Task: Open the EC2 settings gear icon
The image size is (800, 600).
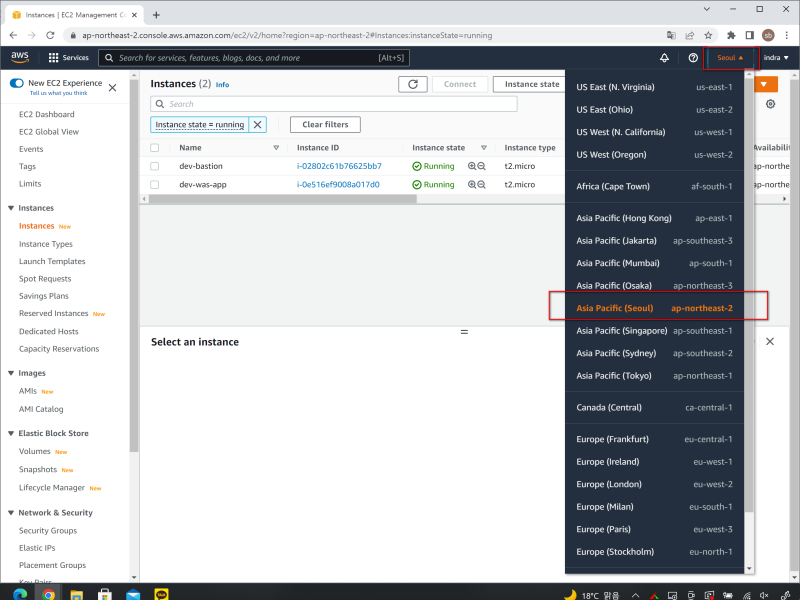Action: pos(769,103)
